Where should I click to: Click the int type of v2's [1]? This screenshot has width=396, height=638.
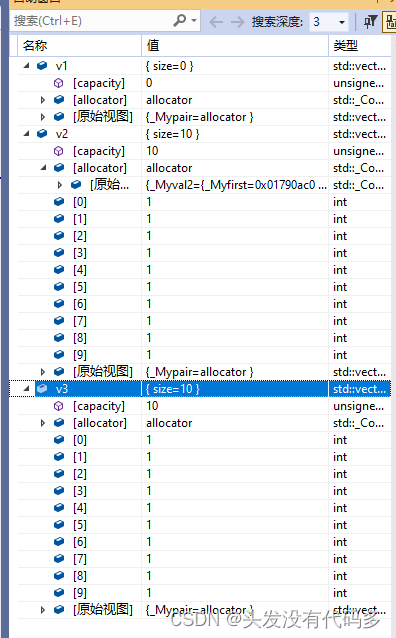pos(340,219)
